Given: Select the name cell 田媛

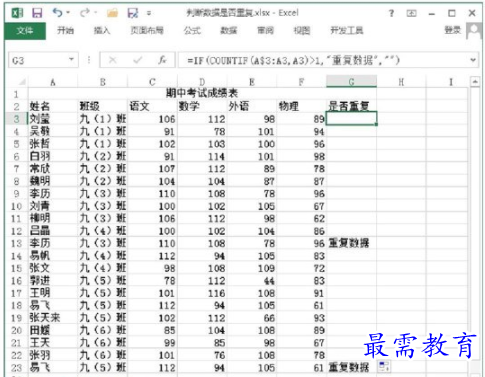Looking at the screenshot, I should pos(53,330).
